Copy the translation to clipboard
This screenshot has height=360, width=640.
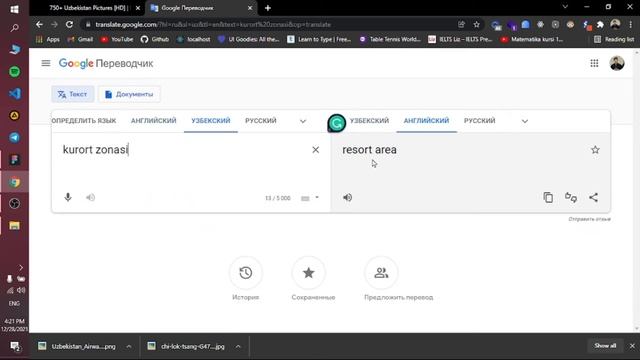coord(548,198)
